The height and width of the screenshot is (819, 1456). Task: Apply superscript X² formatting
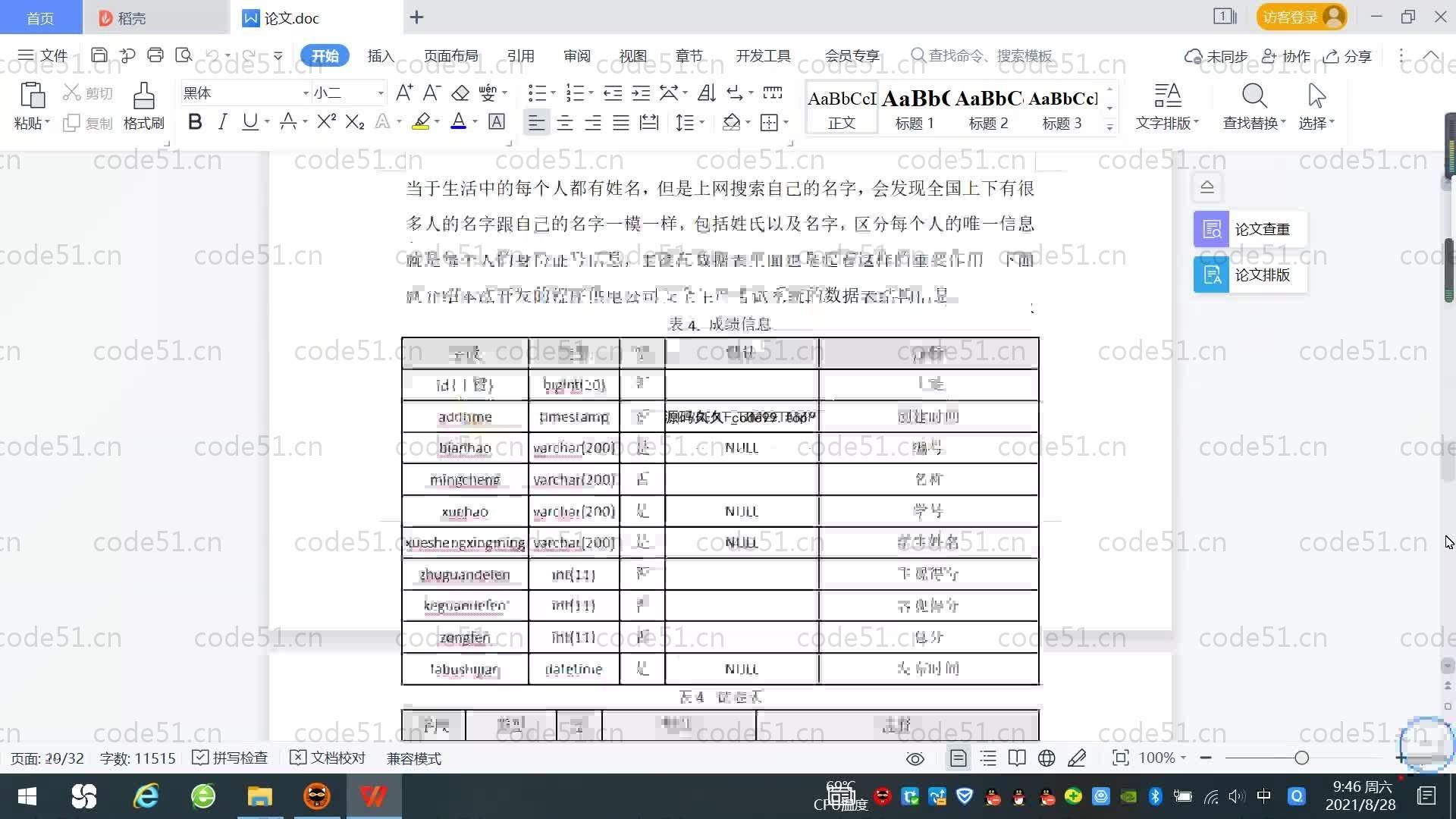(326, 121)
